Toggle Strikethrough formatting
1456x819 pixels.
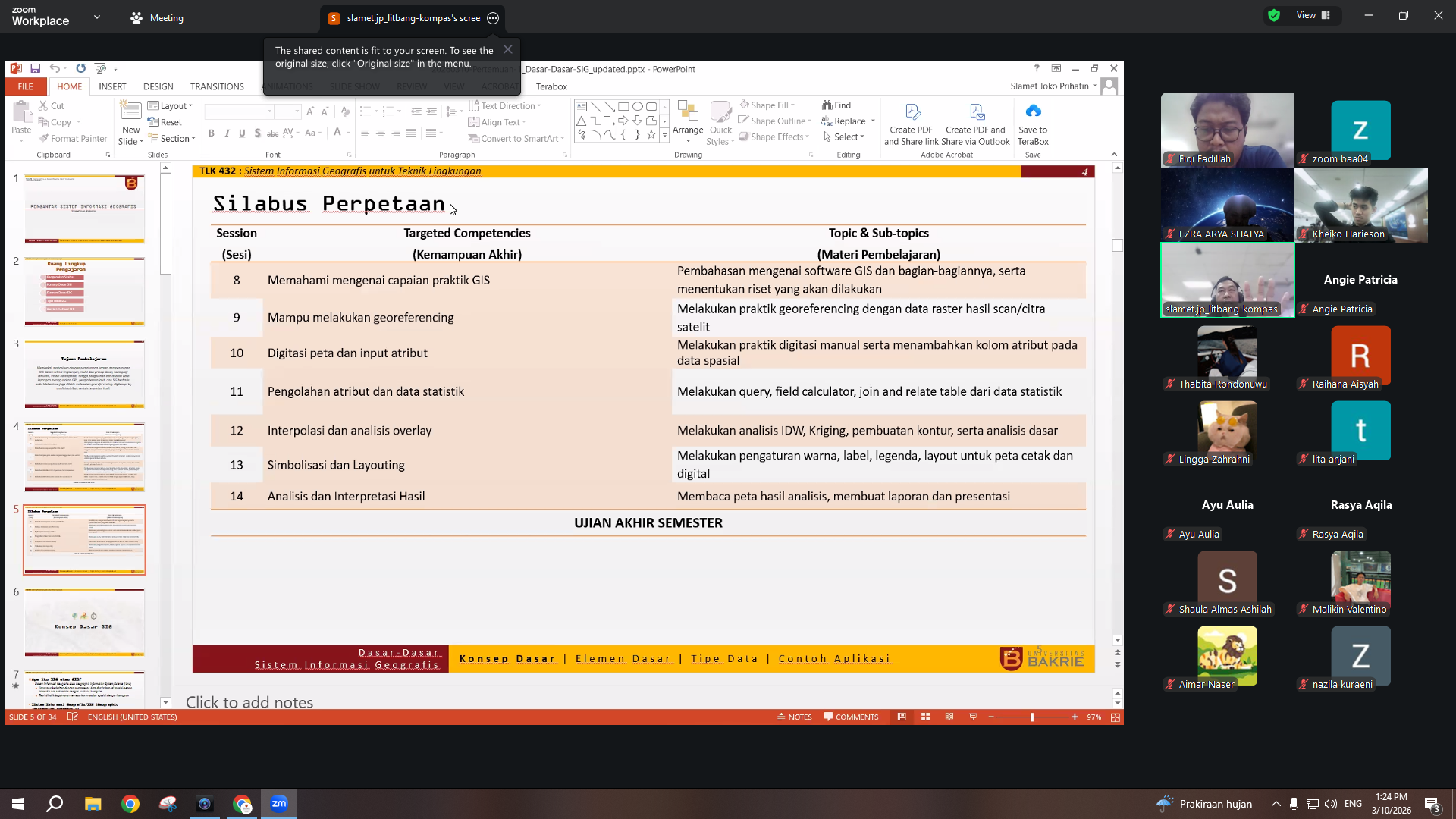coord(272,133)
